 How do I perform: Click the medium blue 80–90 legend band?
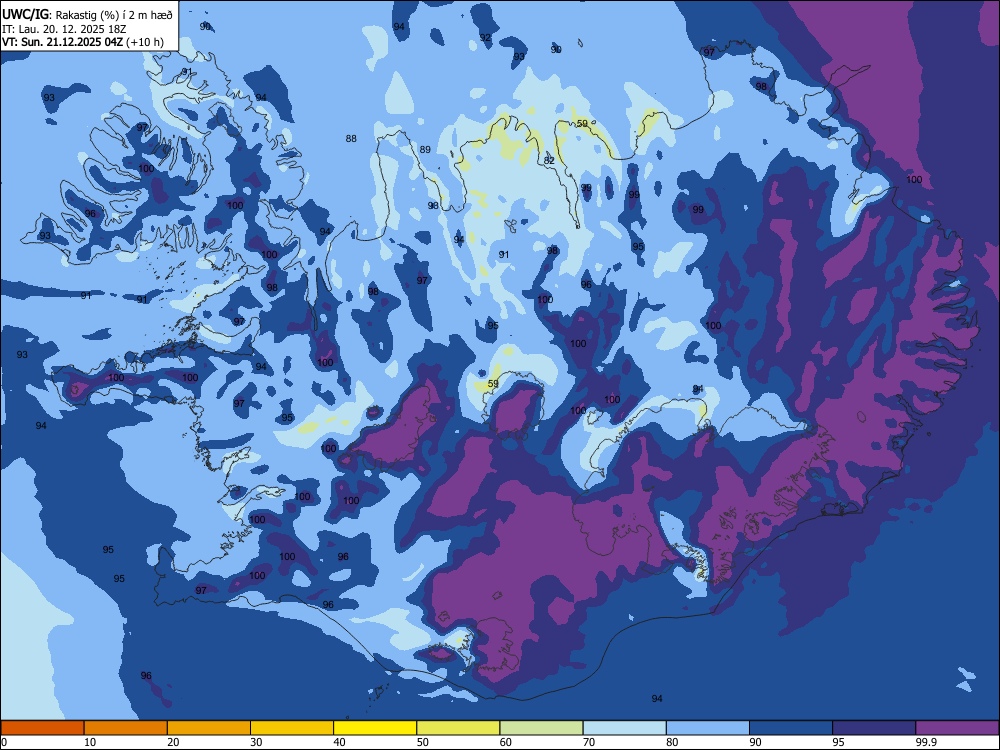coord(708,728)
